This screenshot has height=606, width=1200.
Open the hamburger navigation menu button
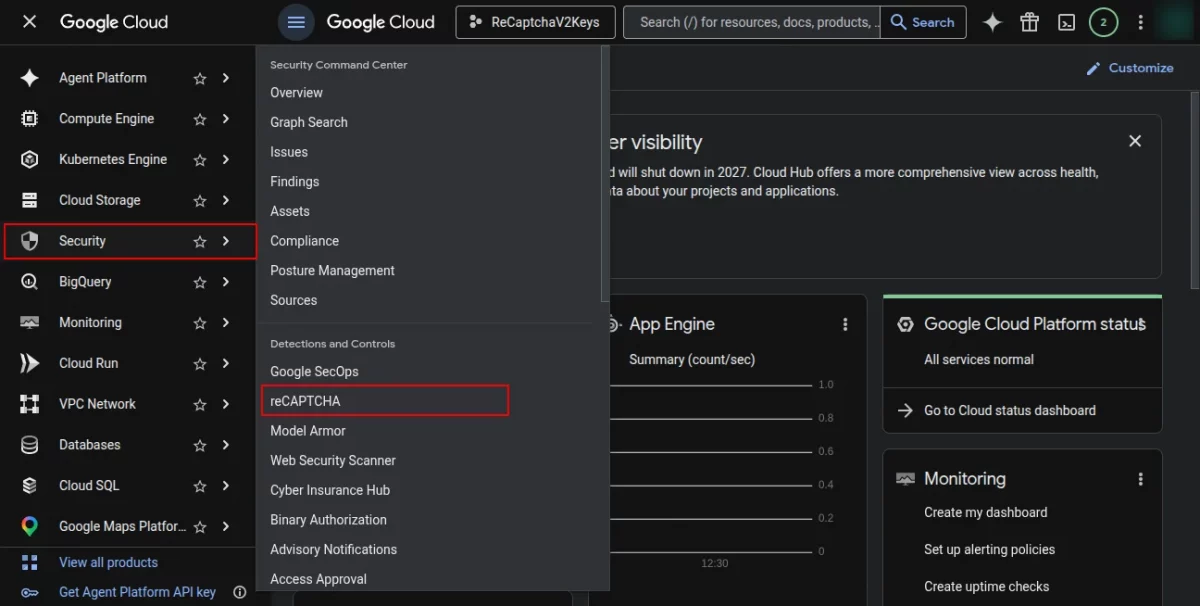(295, 22)
